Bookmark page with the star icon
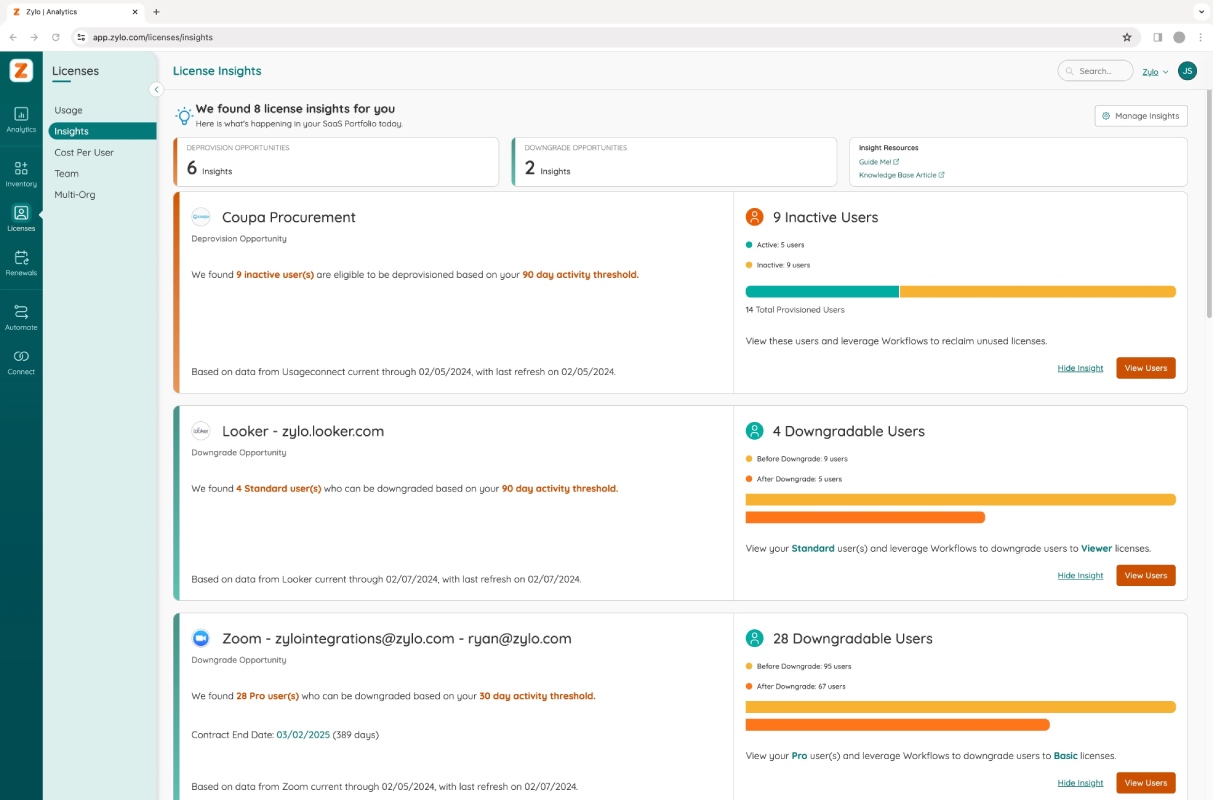1213x800 pixels. 1127,37
